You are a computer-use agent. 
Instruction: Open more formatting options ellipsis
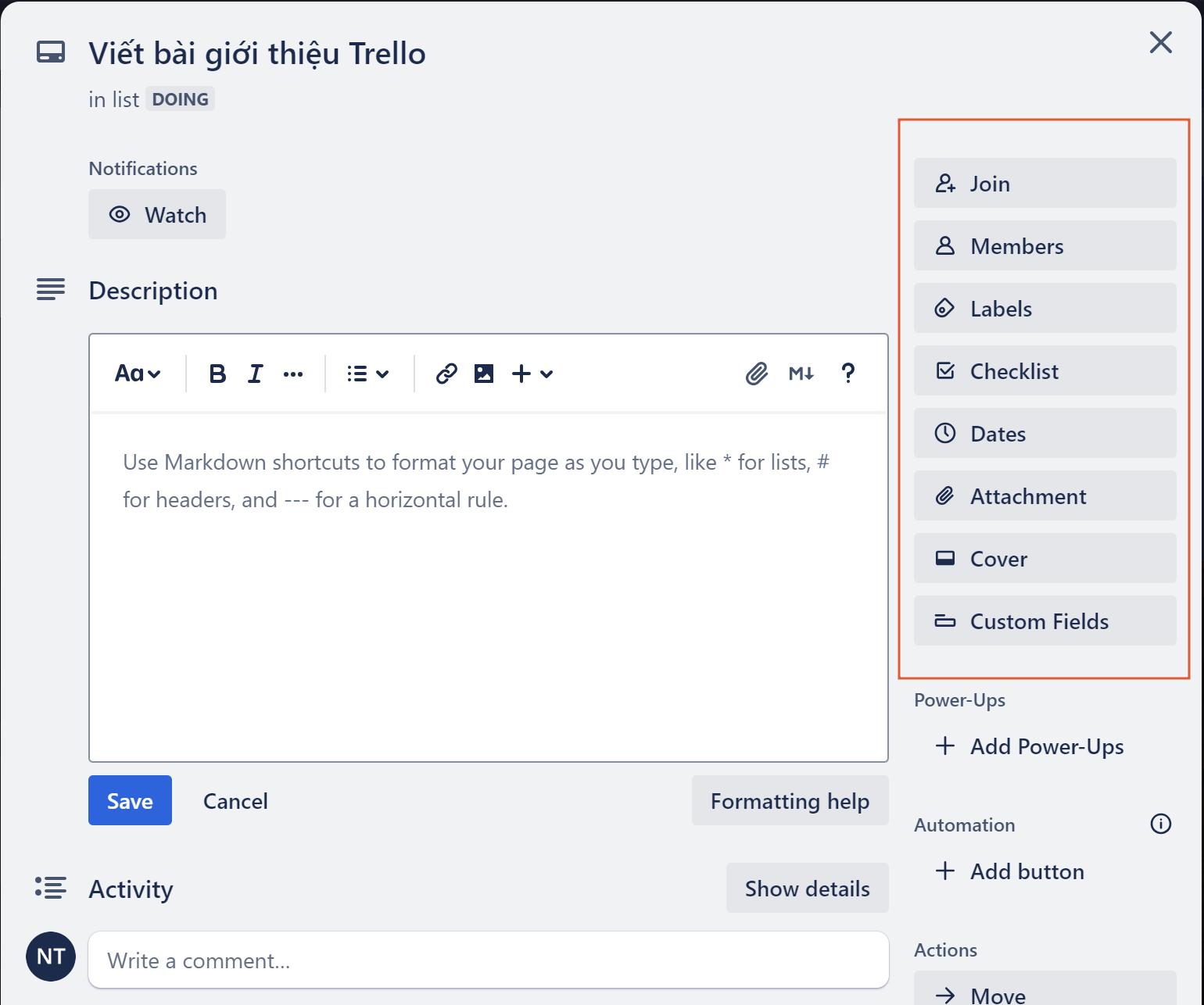point(293,374)
